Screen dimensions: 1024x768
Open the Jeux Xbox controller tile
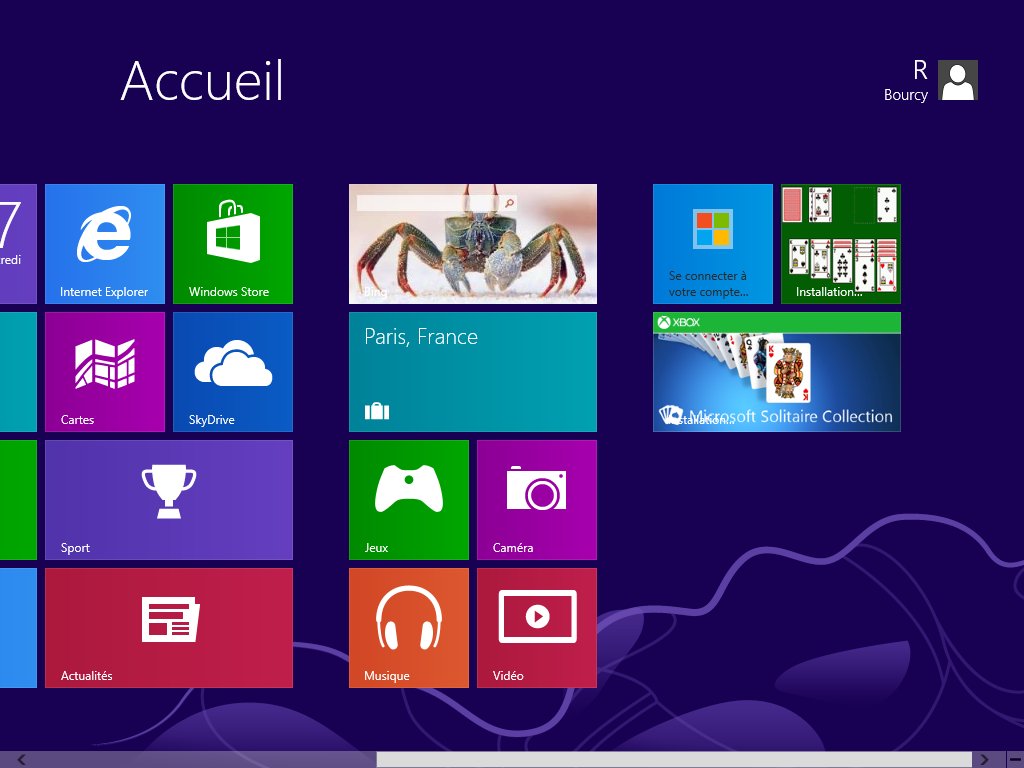[x=409, y=500]
